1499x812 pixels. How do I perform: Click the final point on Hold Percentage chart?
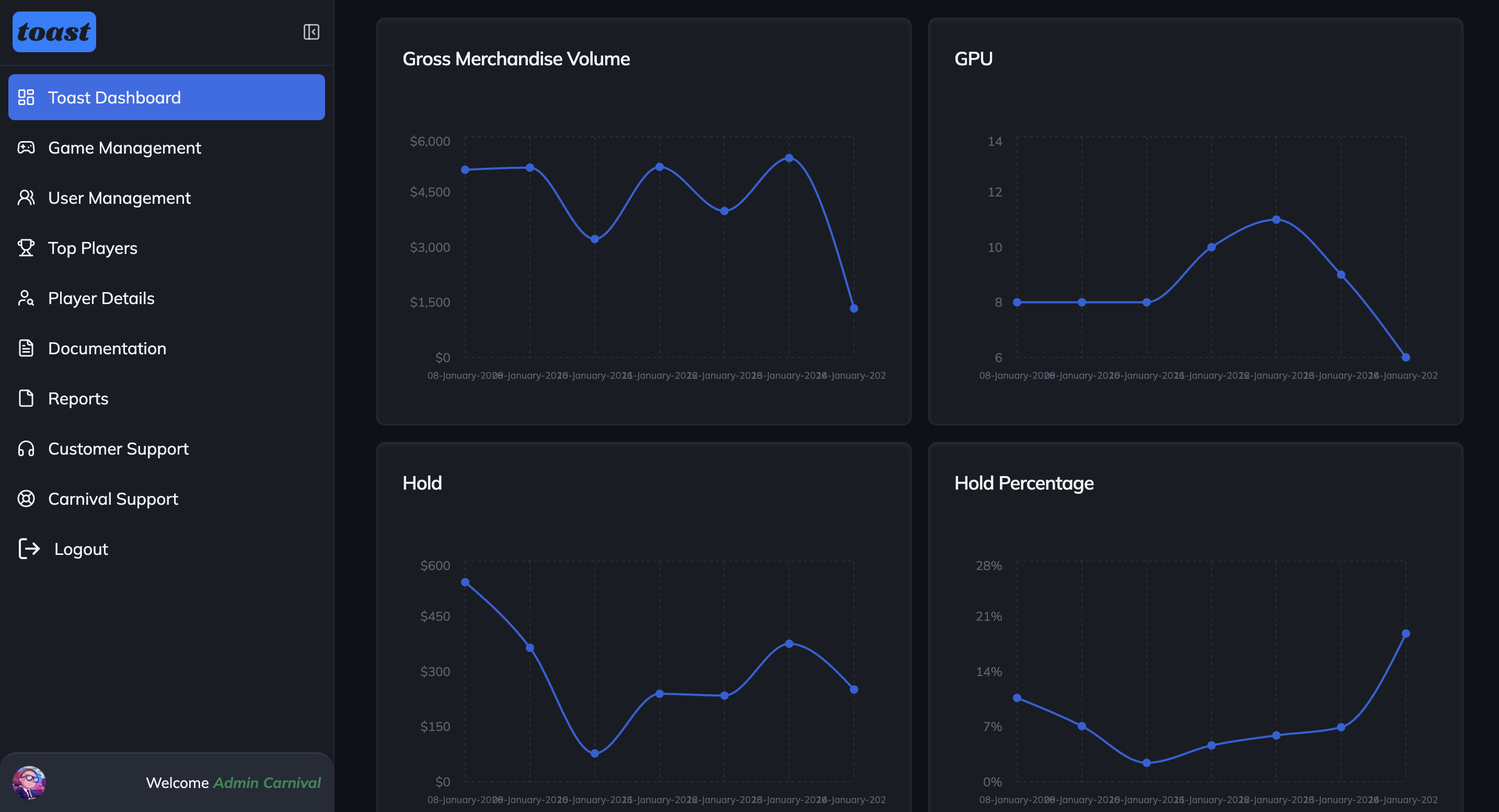(x=1405, y=633)
